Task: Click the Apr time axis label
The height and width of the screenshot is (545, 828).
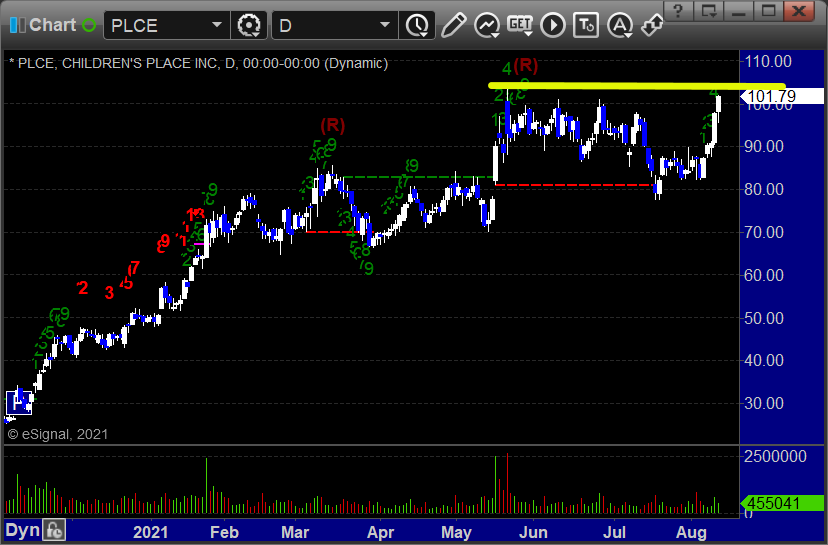Action: [380, 532]
